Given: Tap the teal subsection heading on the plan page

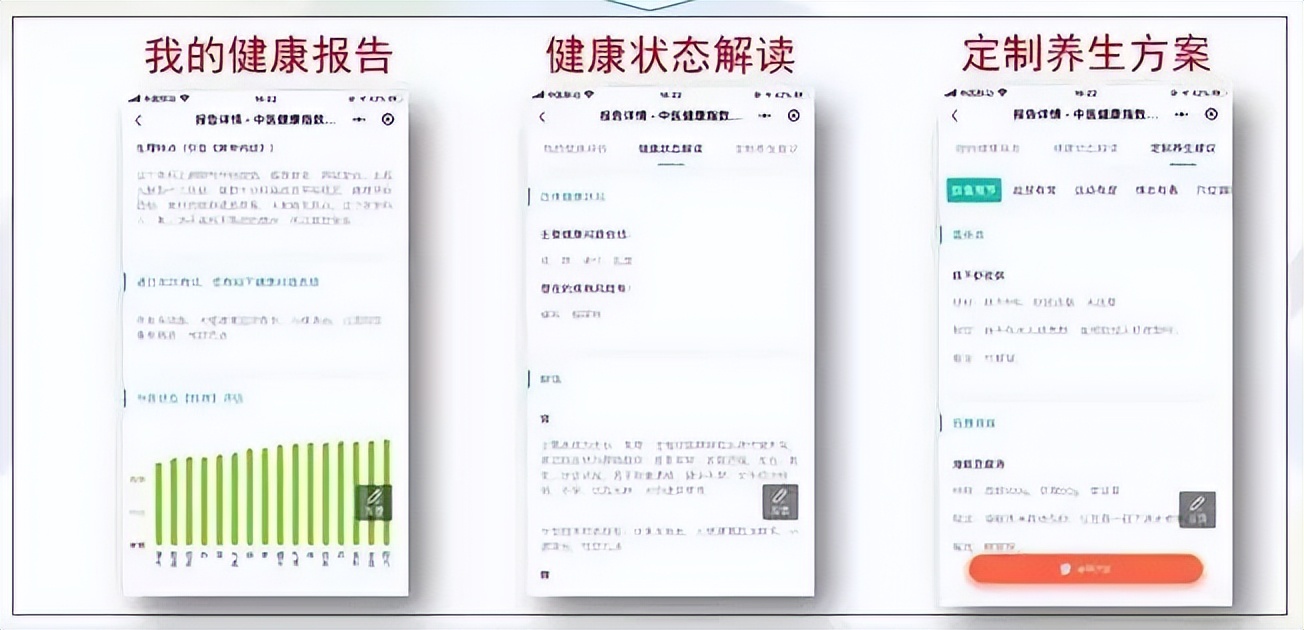Looking at the screenshot, I should (x=967, y=234).
